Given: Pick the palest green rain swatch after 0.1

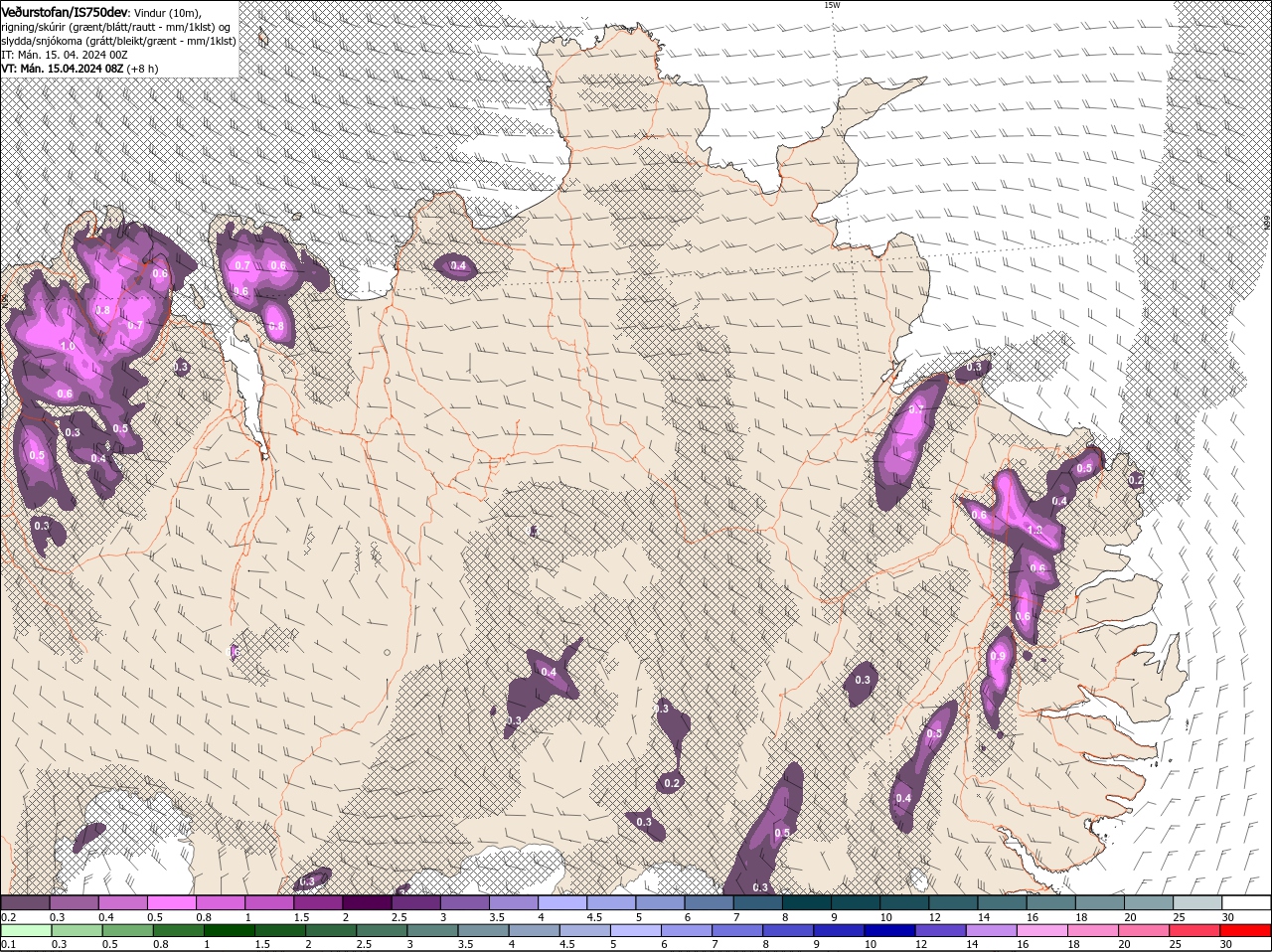Looking at the screenshot, I should coord(25,930).
